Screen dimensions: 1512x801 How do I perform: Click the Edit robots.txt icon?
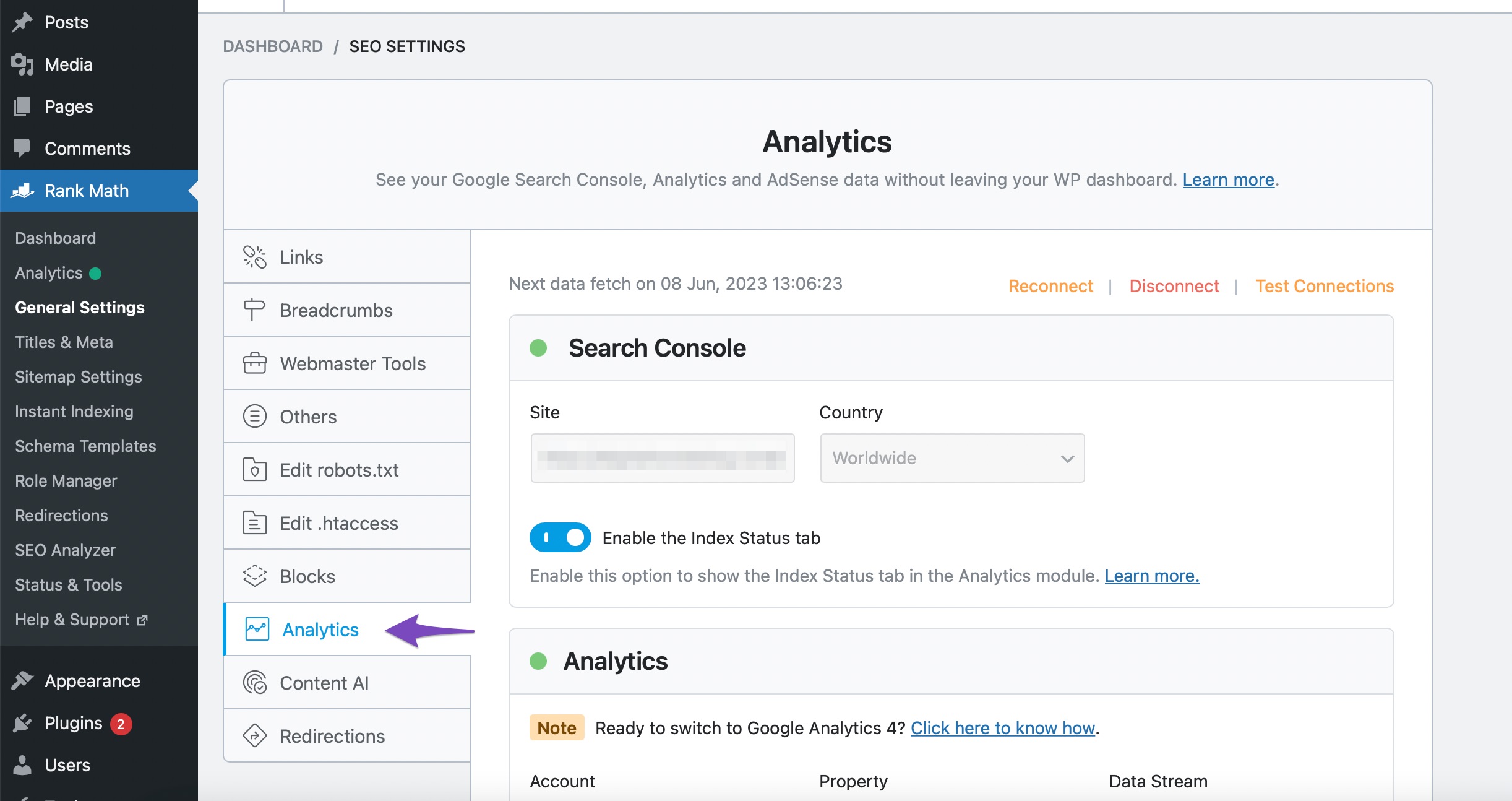[254, 470]
